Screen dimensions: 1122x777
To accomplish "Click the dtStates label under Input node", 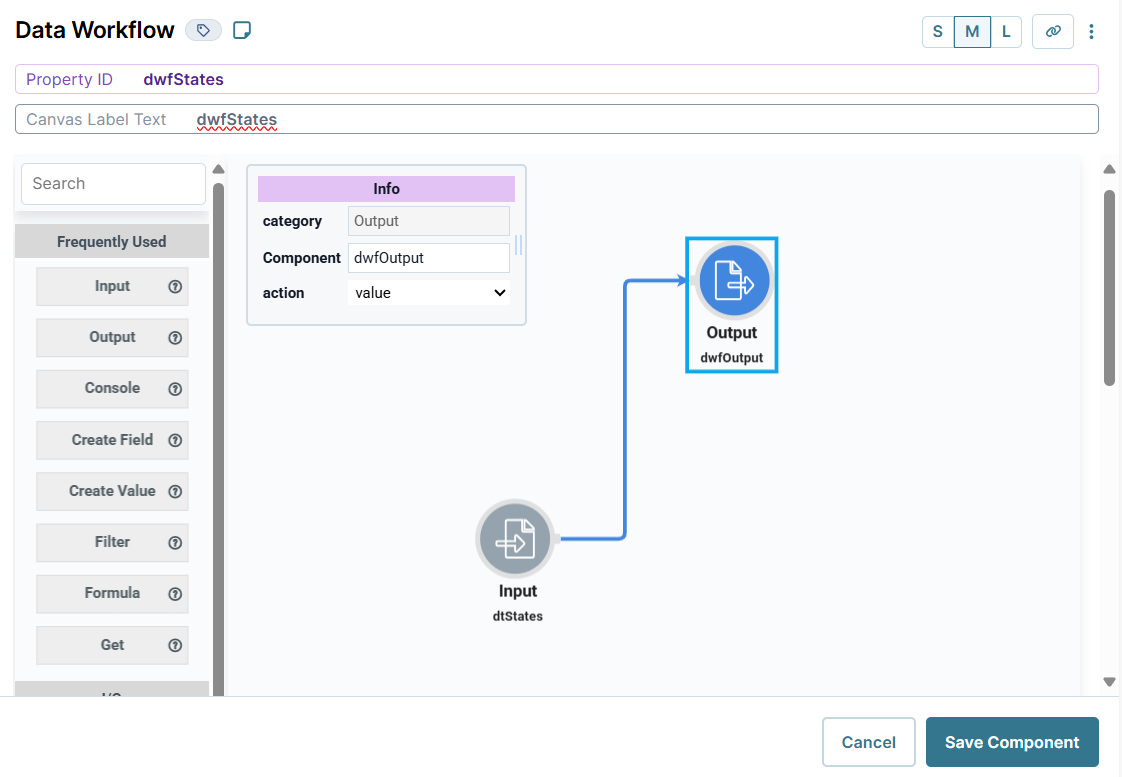I will coord(517,616).
